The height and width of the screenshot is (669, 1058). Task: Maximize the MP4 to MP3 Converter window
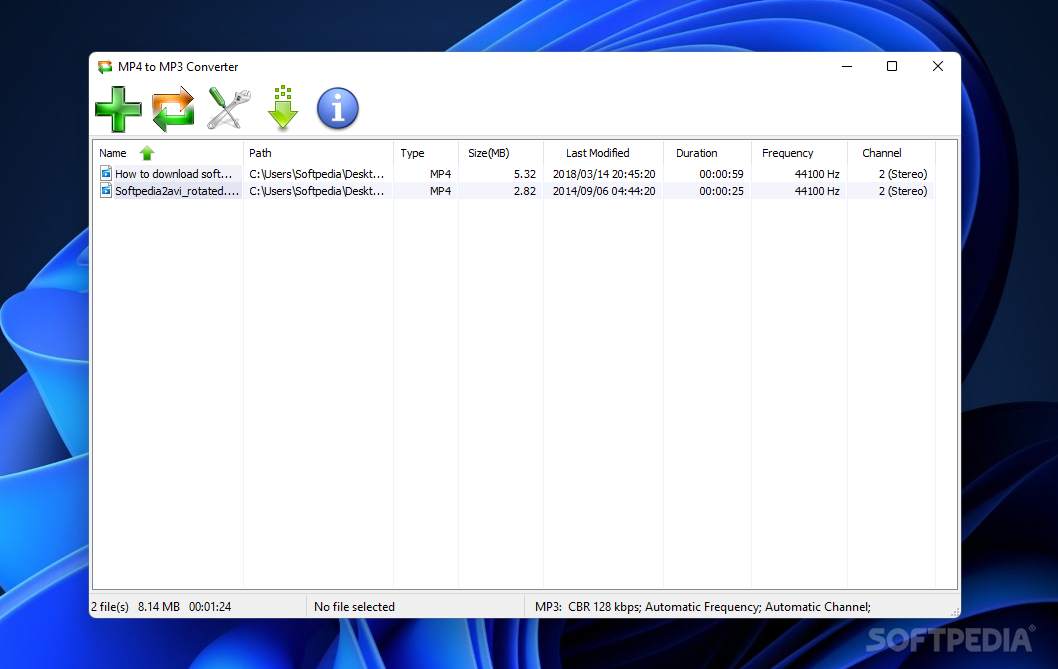891,66
